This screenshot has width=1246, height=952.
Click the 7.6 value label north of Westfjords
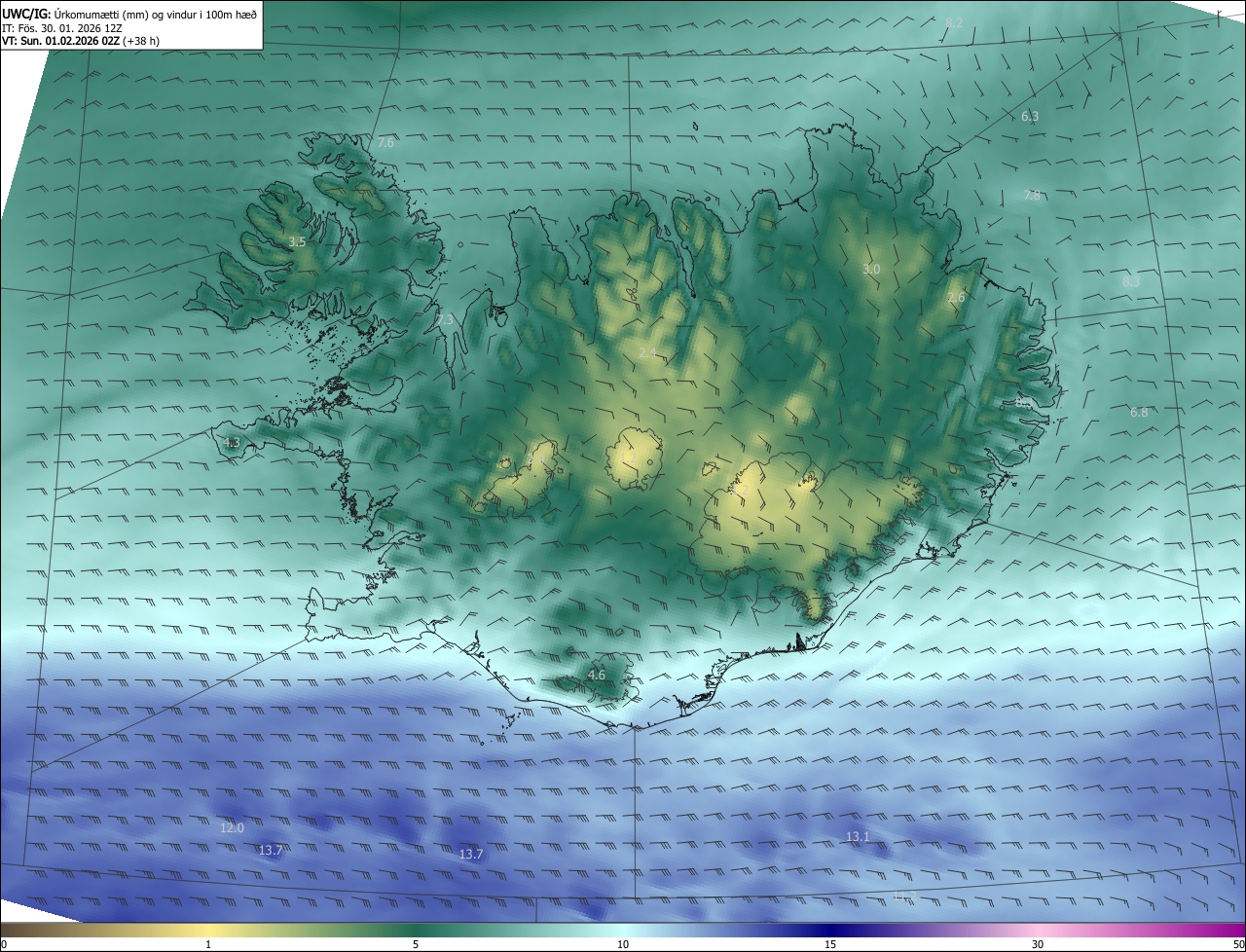385,142
